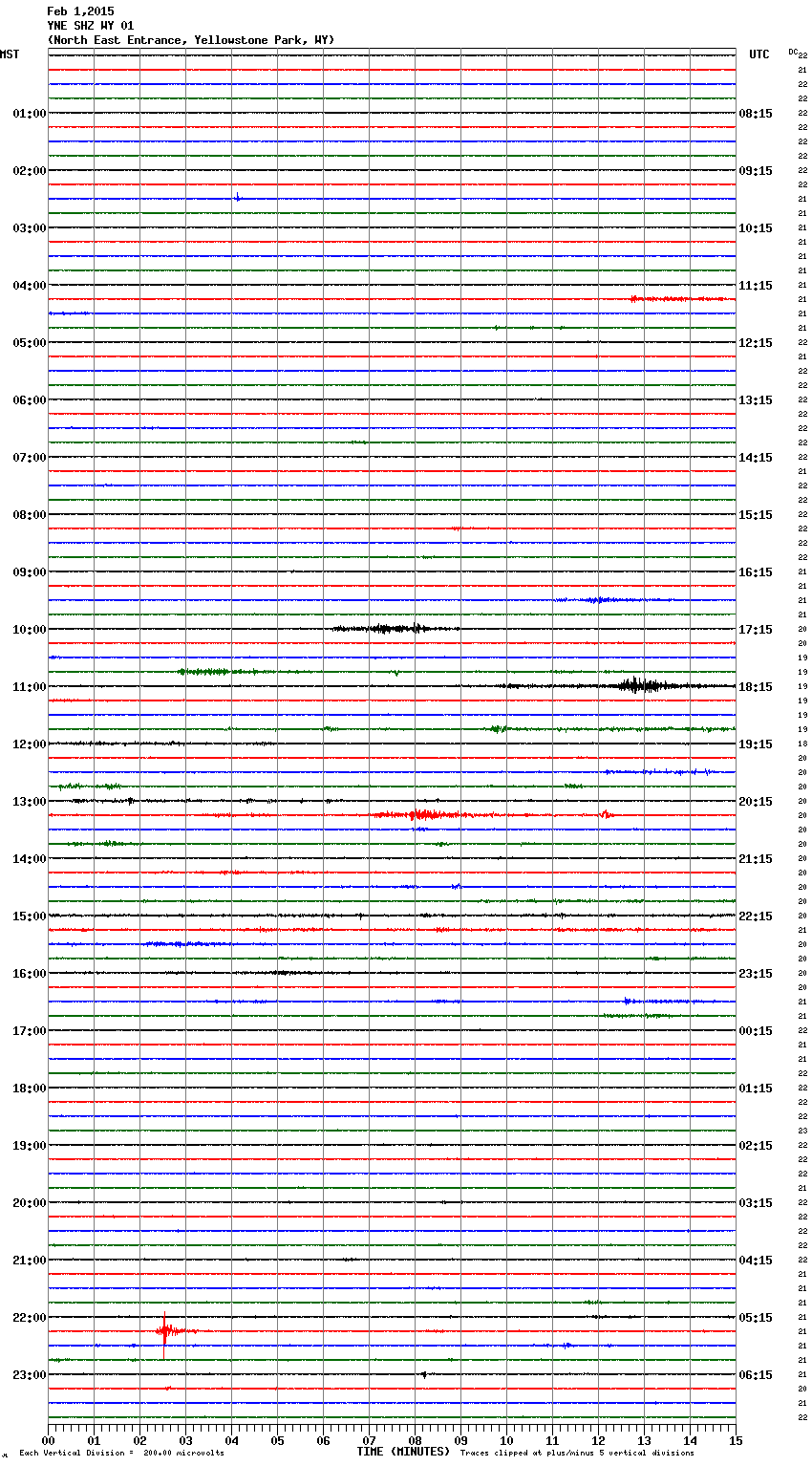Click the 'TIME (MINUTES)' axis title
The height and width of the screenshot is (1466, 812).
pyautogui.click(x=403, y=1452)
